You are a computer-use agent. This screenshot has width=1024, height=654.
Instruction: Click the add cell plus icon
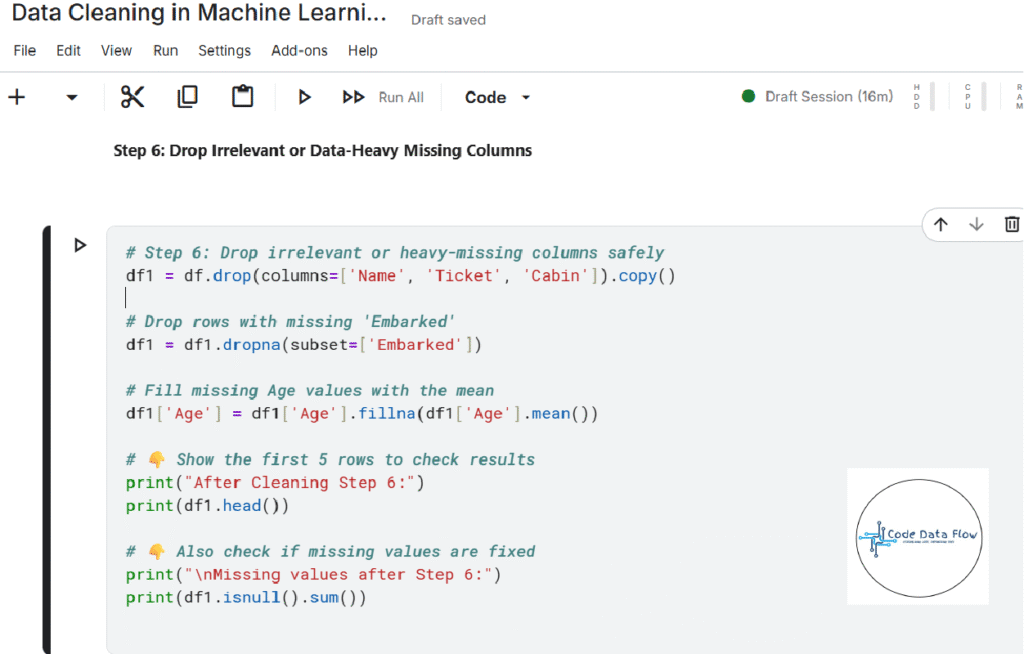click(17, 97)
